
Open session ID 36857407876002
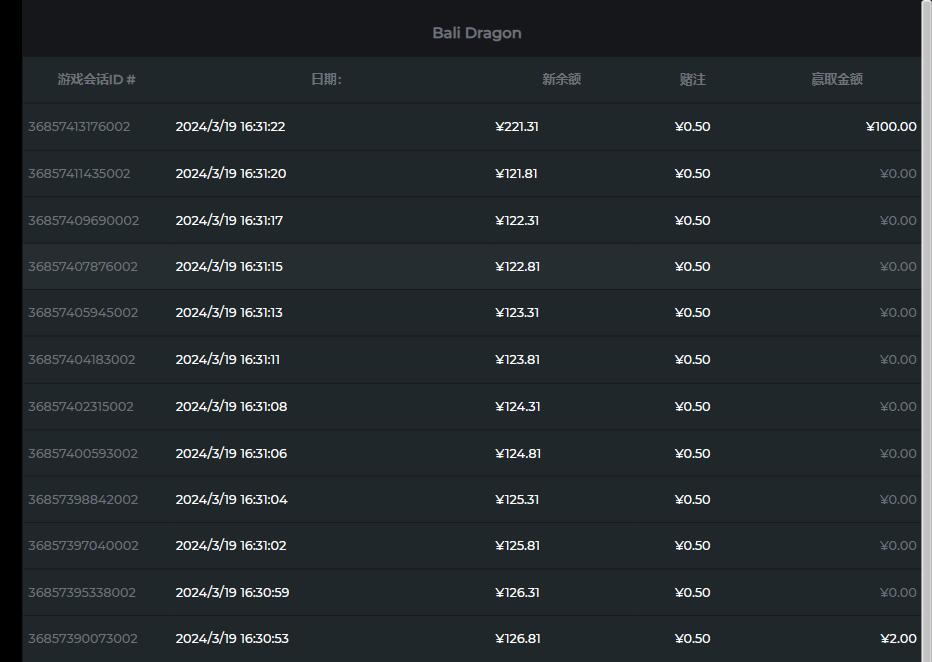[x=83, y=267]
